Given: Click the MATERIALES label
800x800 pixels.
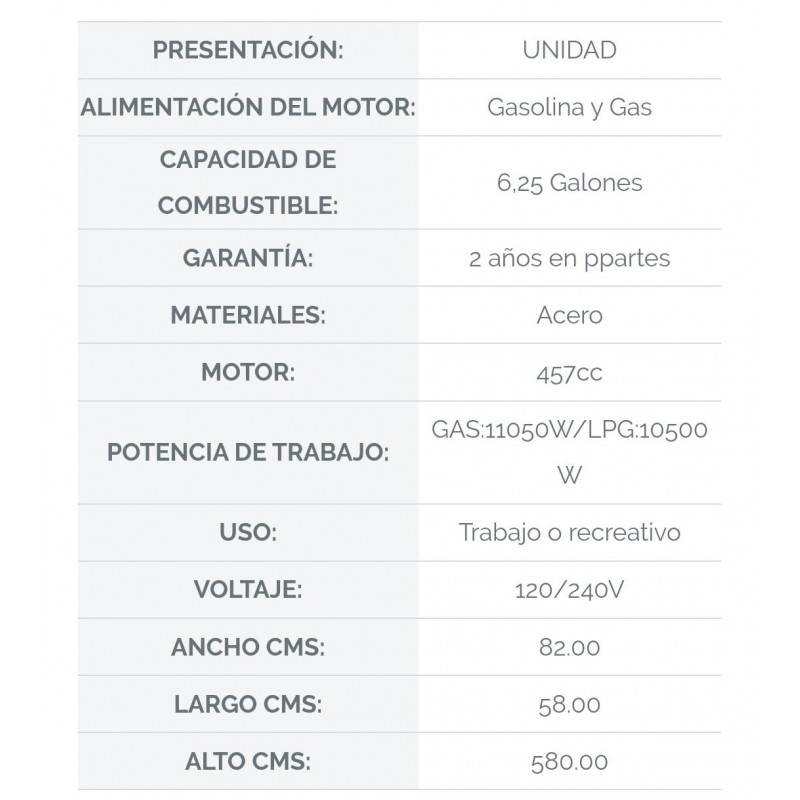Looking at the screenshot, I should (x=248, y=315).
